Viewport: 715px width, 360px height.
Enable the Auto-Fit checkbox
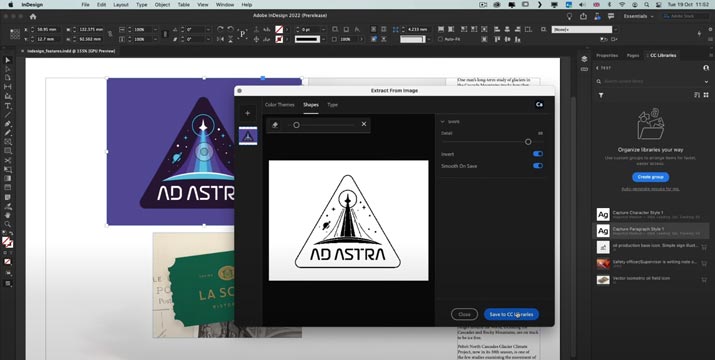440,40
